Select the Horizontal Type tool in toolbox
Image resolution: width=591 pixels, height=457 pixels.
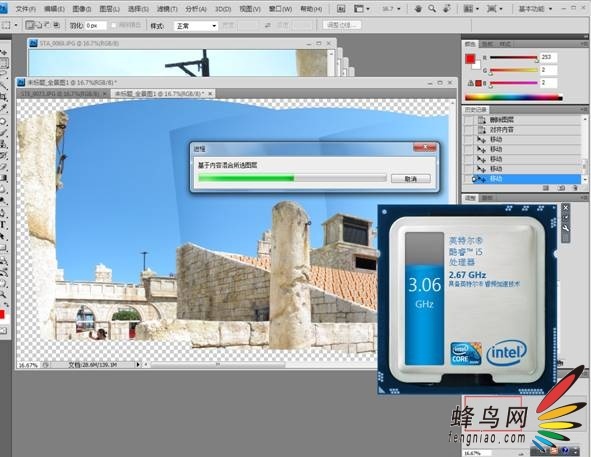[x=3, y=225]
